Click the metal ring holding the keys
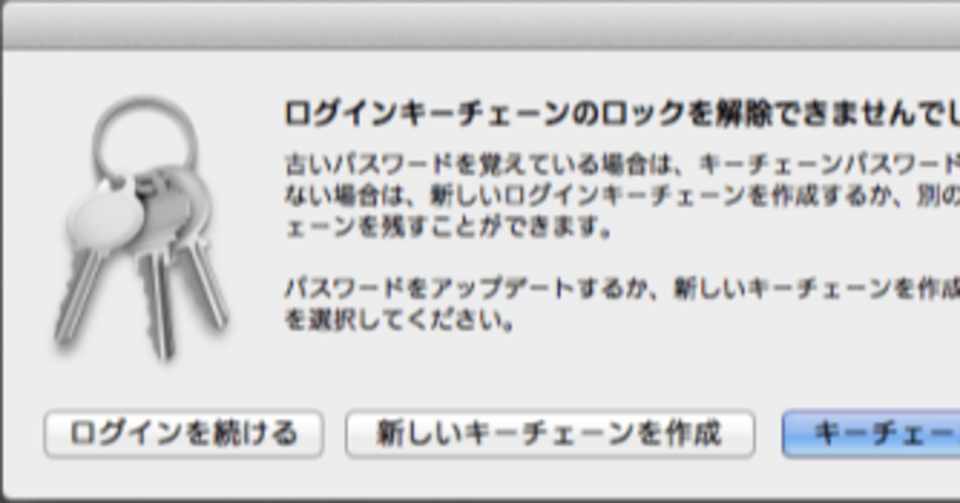 click(146, 139)
